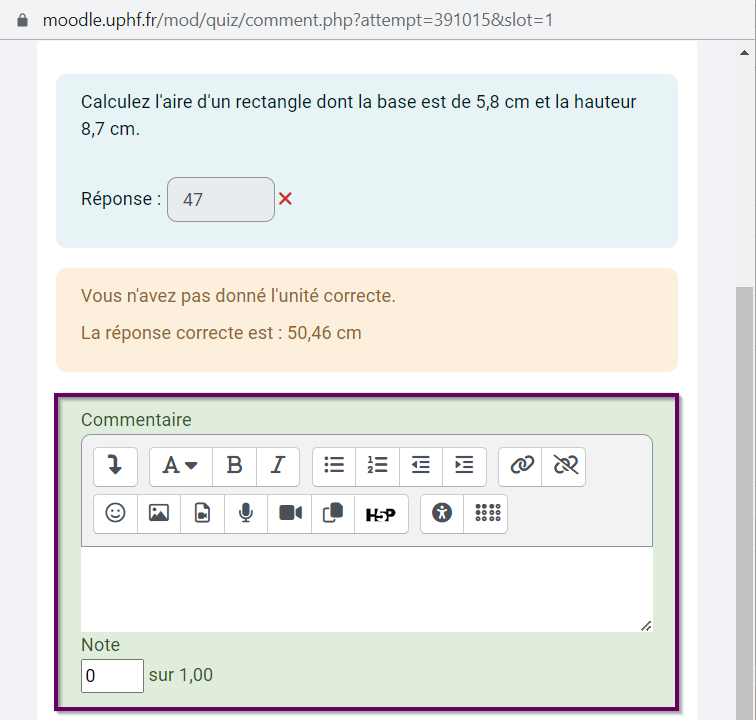
Task: Insert a media file
Action: (202, 513)
